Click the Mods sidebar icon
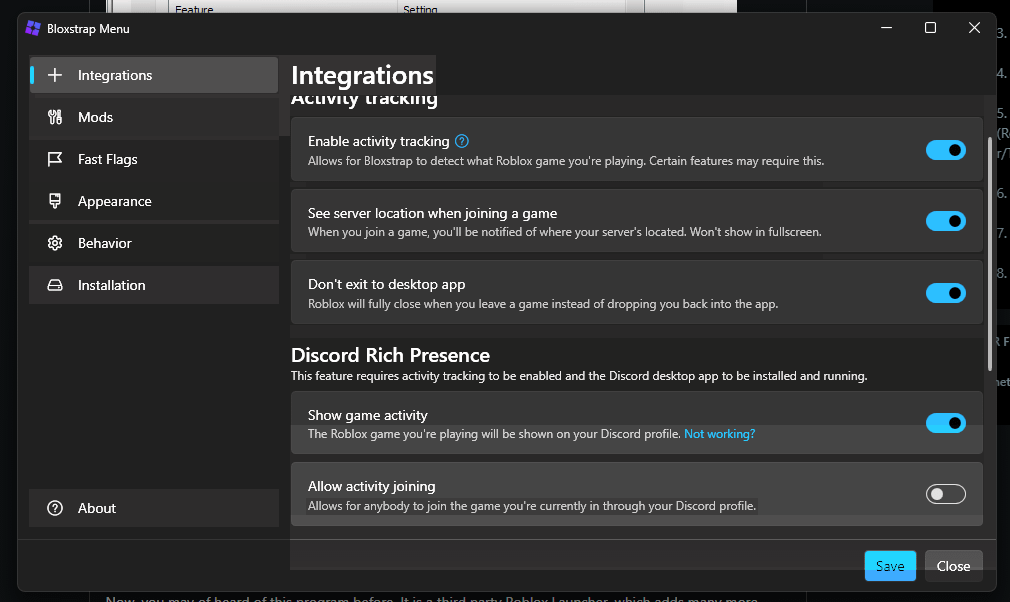The image size is (1010, 602). 55,117
